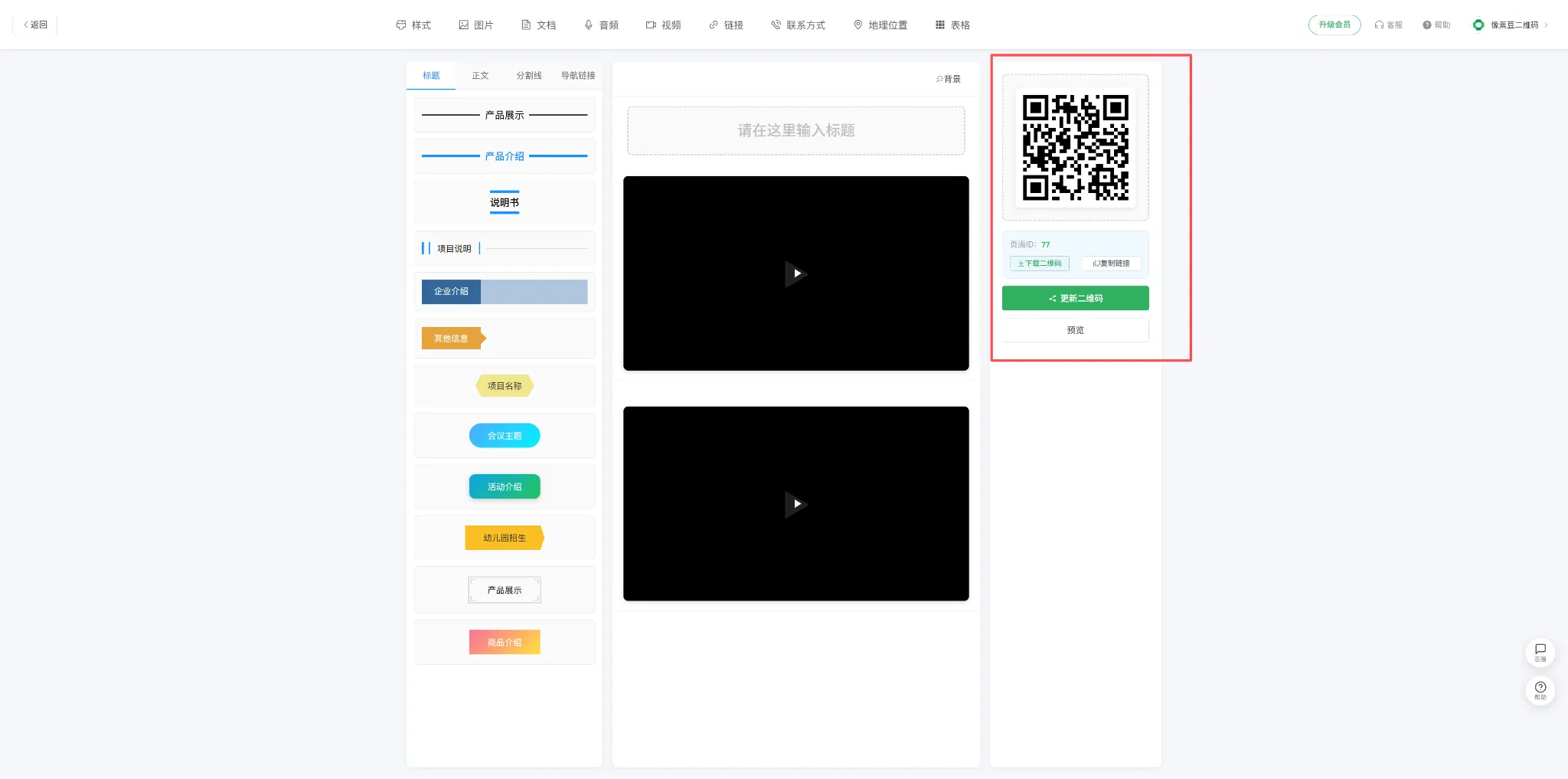The width and height of the screenshot is (1568, 779).
Task: Pick the 企业介绍 title template
Action: coord(505,291)
